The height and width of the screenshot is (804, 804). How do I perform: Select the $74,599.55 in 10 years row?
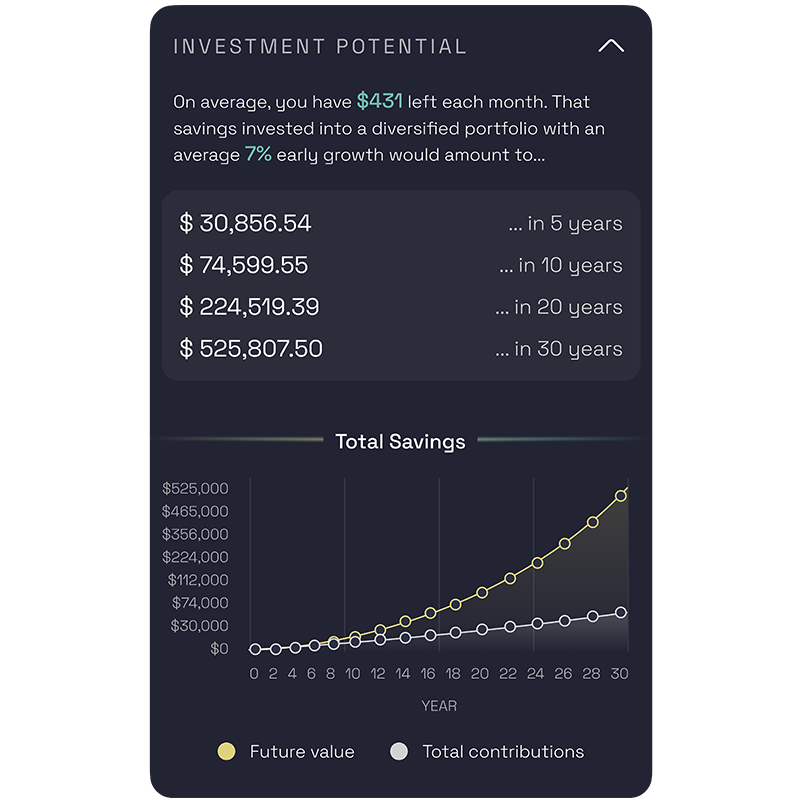(400, 265)
